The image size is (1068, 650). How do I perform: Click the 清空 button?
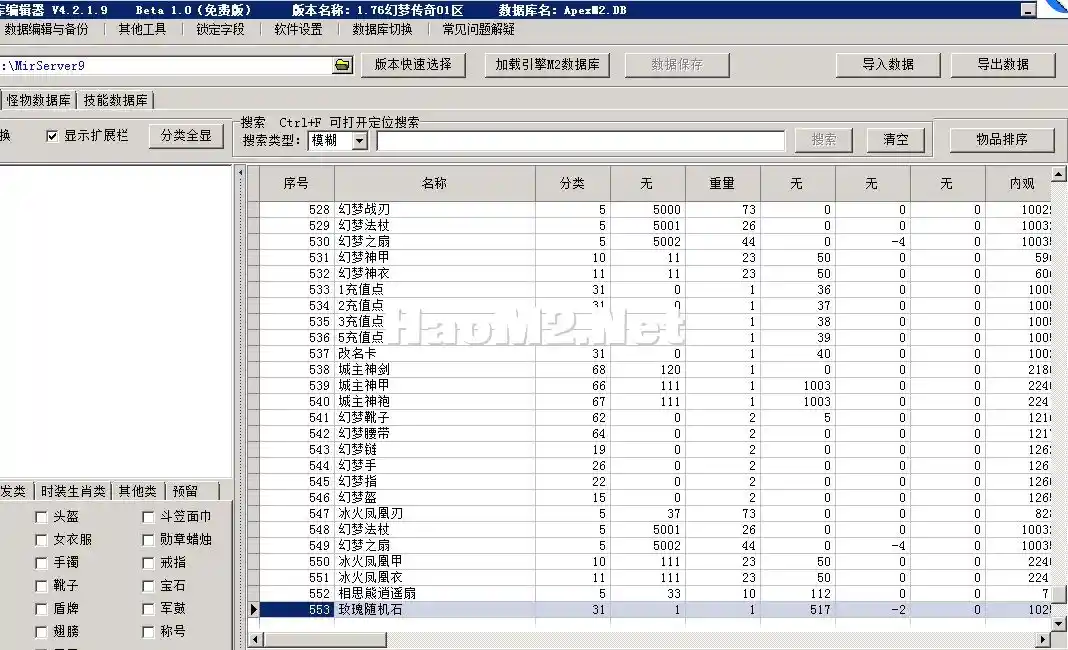click(896, 140)
